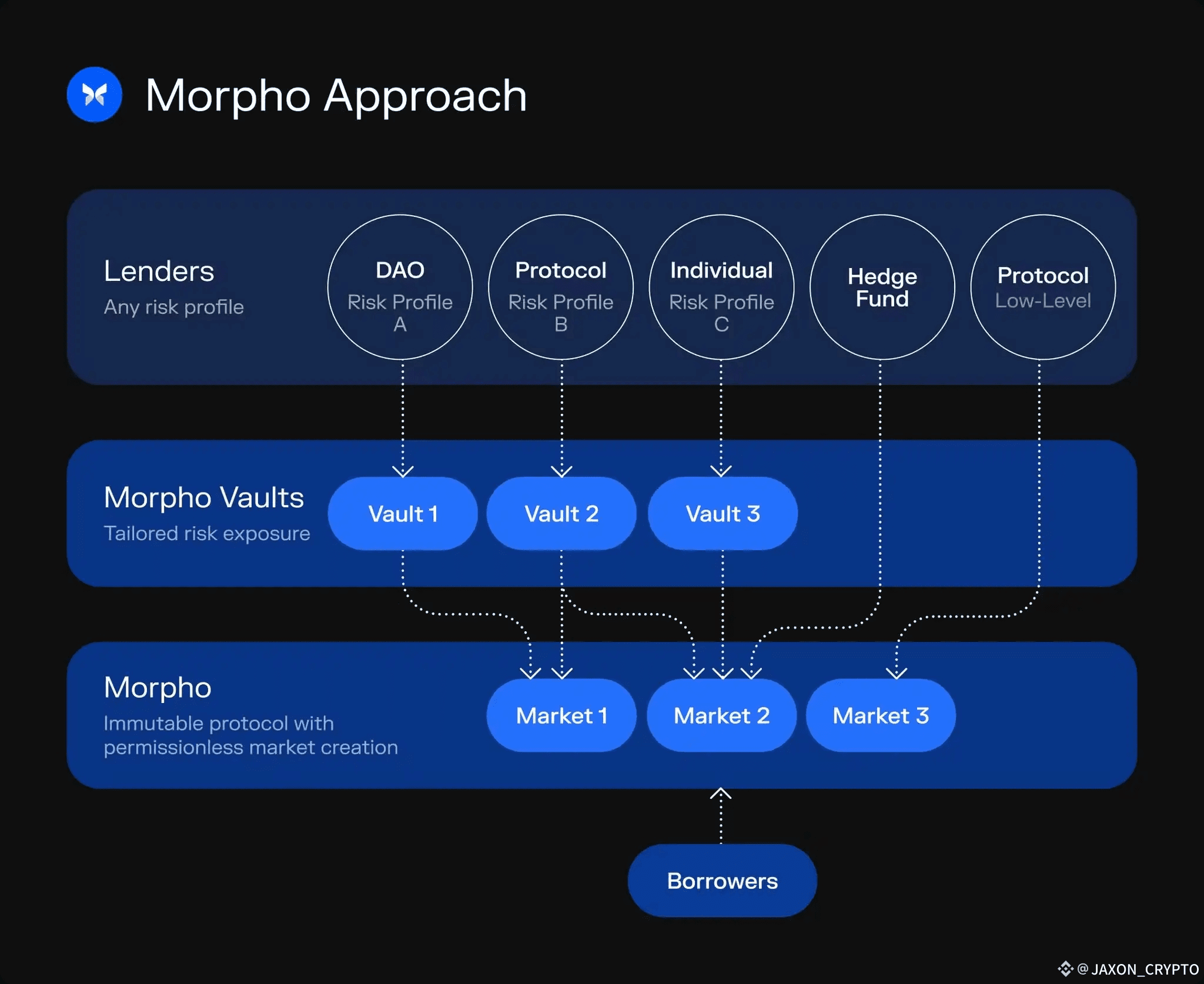This screenshot has width=1204, height=984.
Task: Click the Morpho Approach title text
Action: tap(336, 96)
